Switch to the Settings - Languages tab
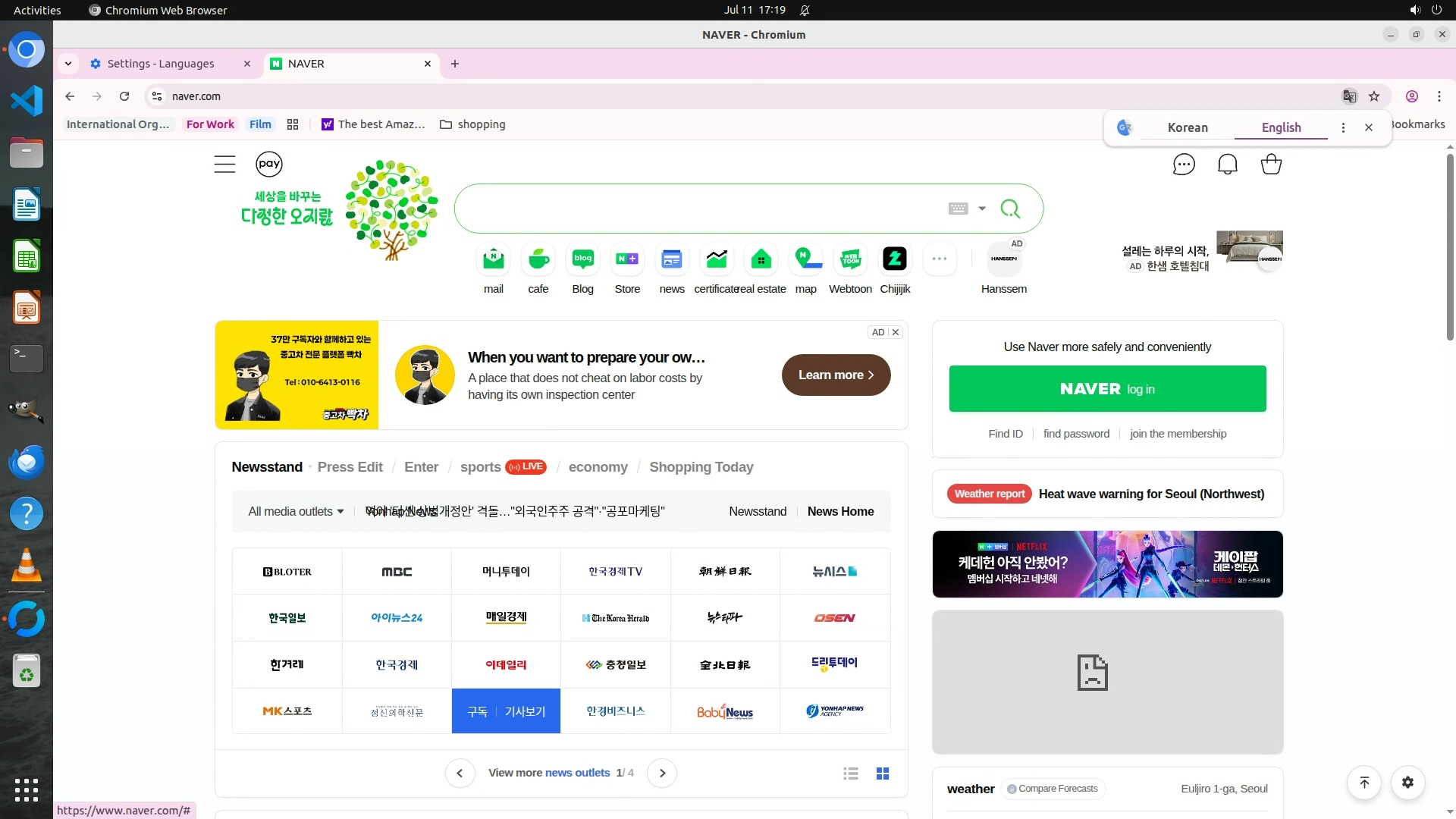Image resolution: width=1456 pixels, height=819 pixels. (161, 64)
